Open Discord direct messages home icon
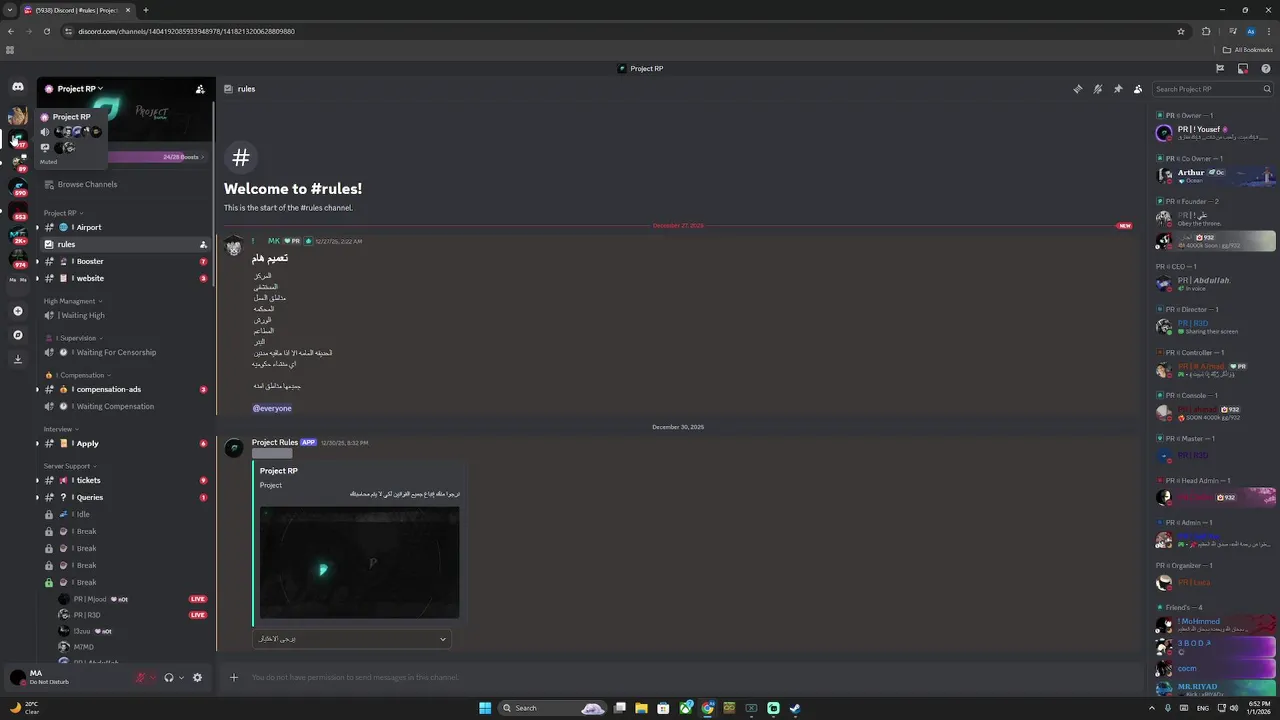Viewport: 1280px width, 720px height. pos(18,88)
